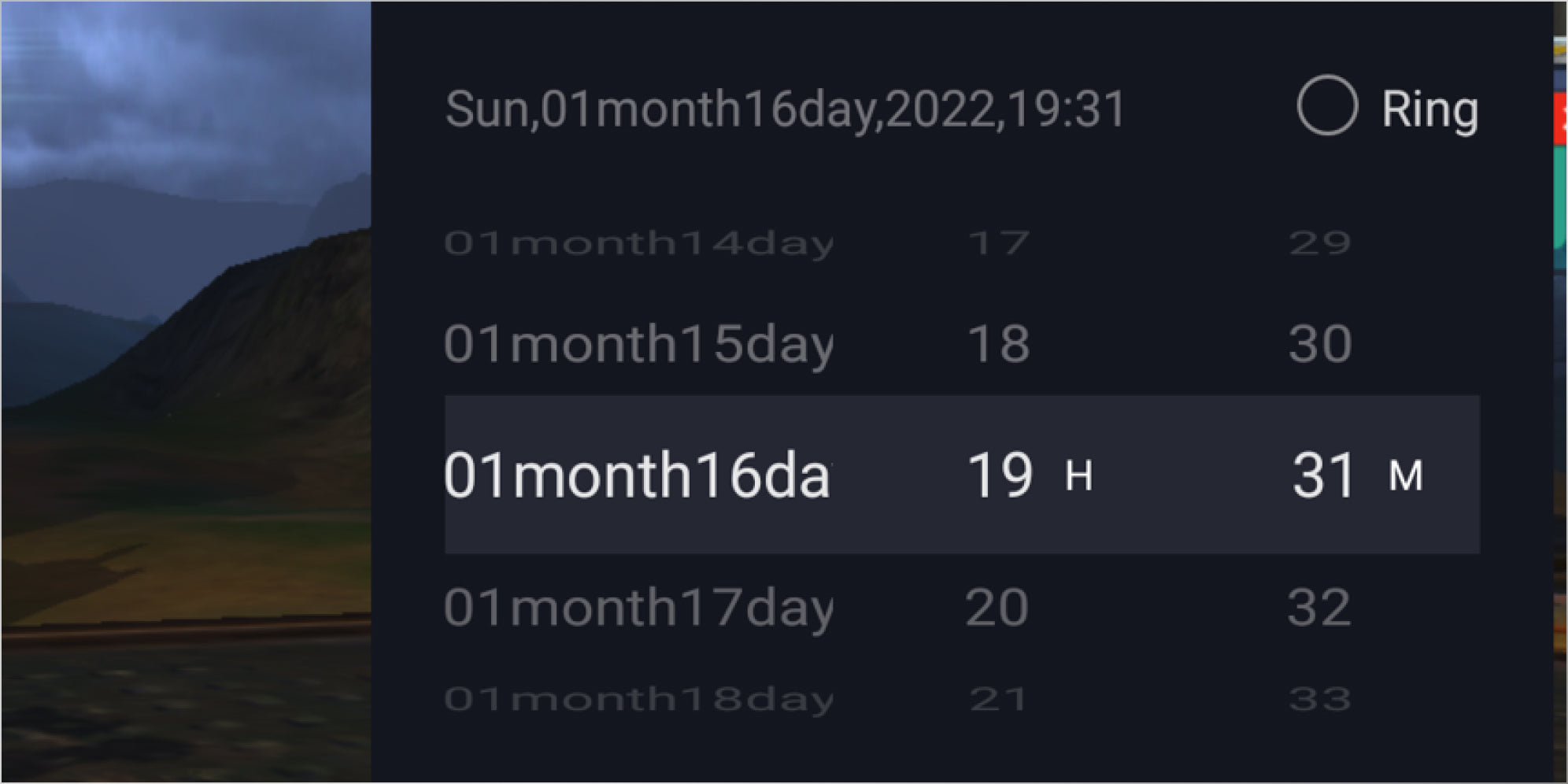Pick minute 33 in the minute wheel
This screenshot has width=1568, height=784.
(x=1320, y=699)
